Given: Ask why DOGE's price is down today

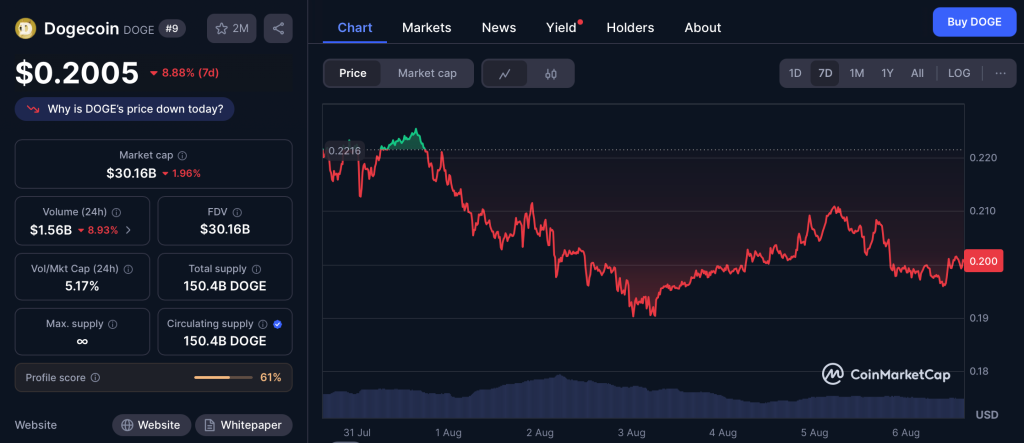Looking at the screenshot, I should click(x=124, y=109).
